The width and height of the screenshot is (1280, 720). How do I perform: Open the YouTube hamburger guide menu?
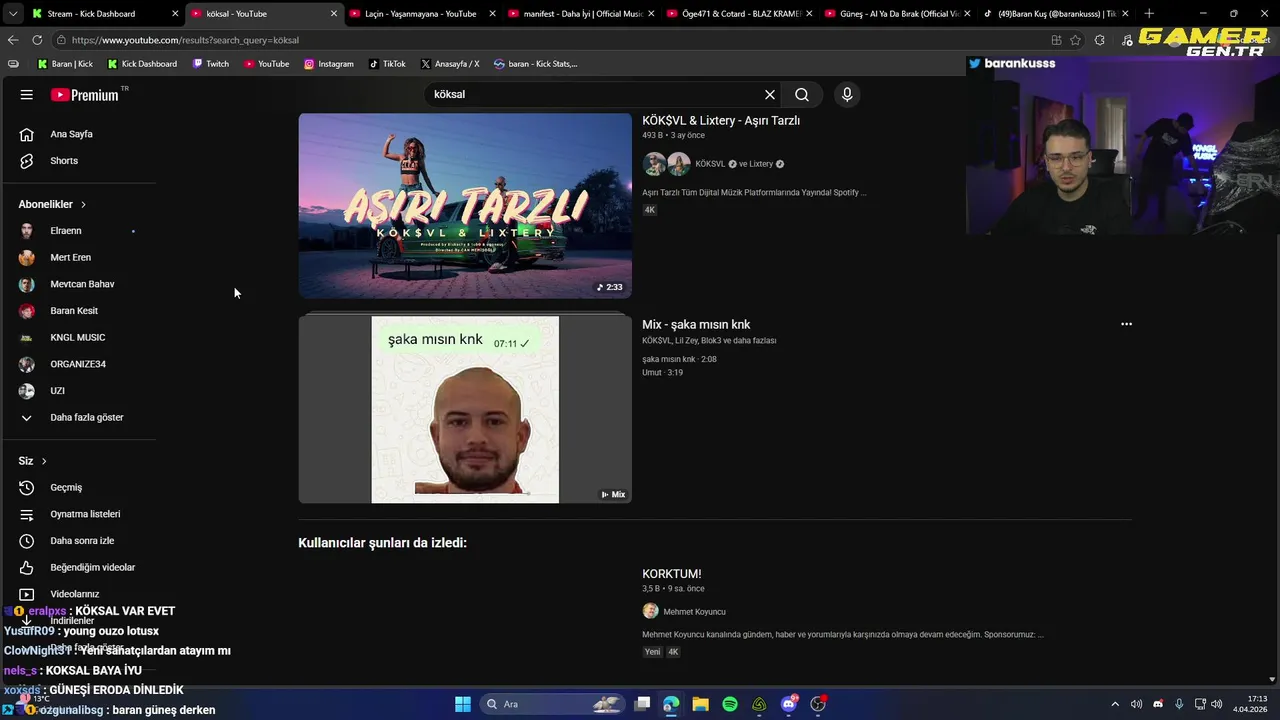[27, 95]
